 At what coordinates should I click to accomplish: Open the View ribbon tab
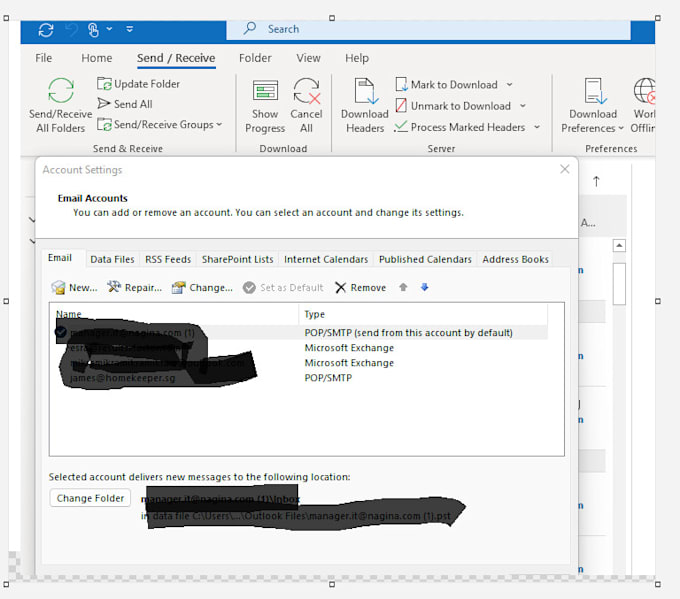pyautogui.click(x=308, y=58)
